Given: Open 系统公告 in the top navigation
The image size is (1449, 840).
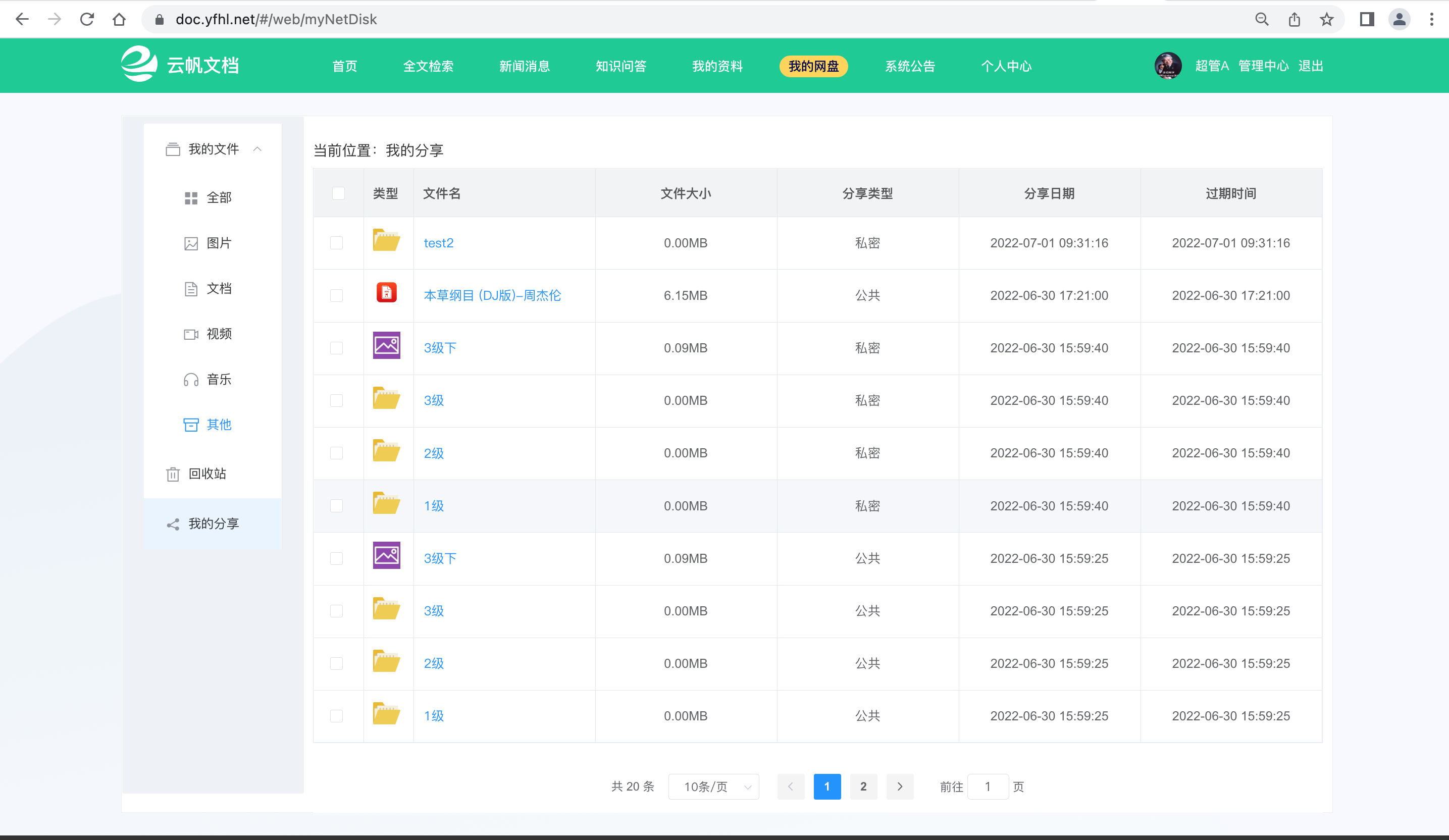Looking at the screenshot, I should [910, 66].
